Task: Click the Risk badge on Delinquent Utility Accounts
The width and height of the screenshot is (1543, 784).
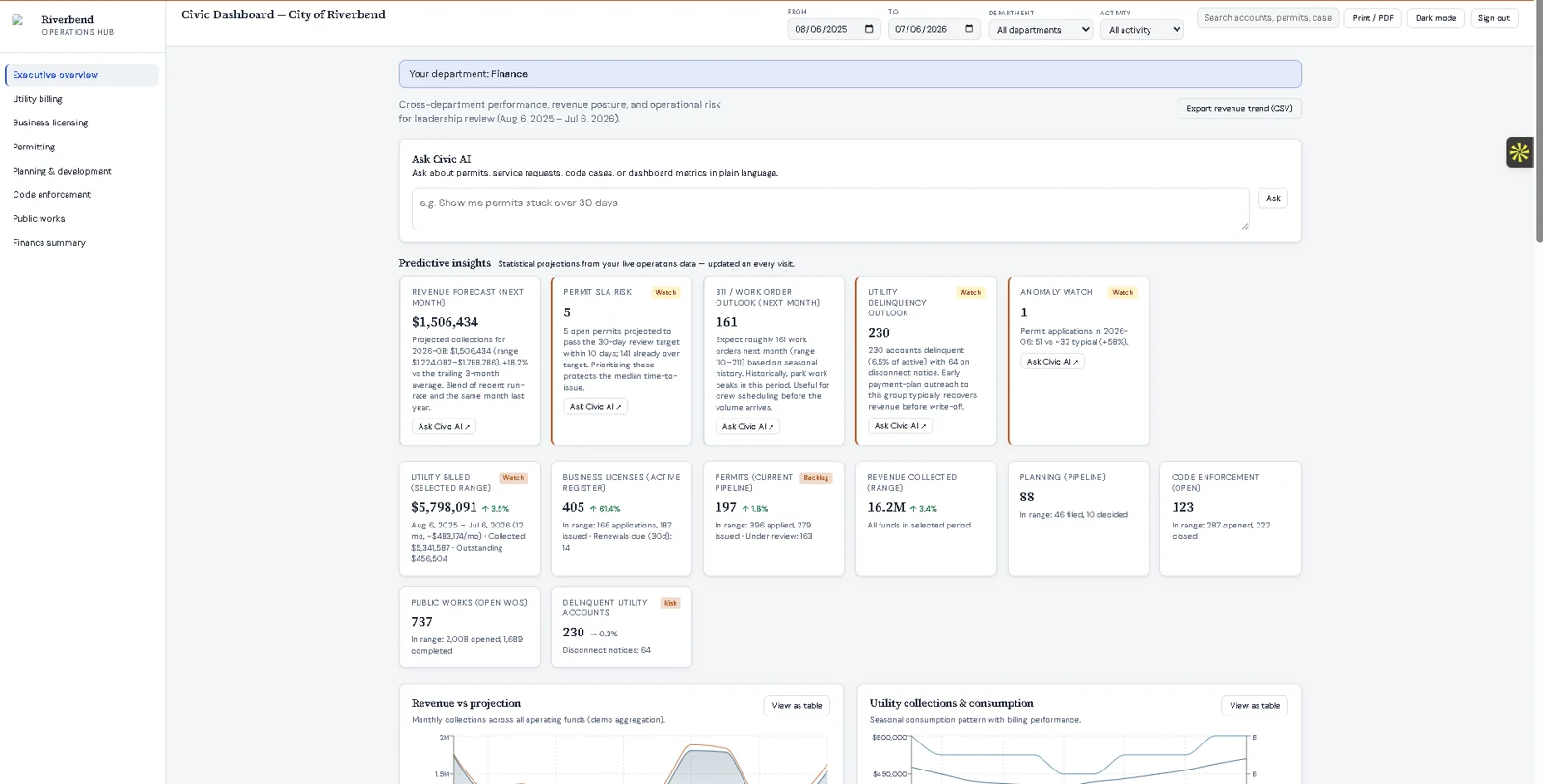Action: click(670, 604)
